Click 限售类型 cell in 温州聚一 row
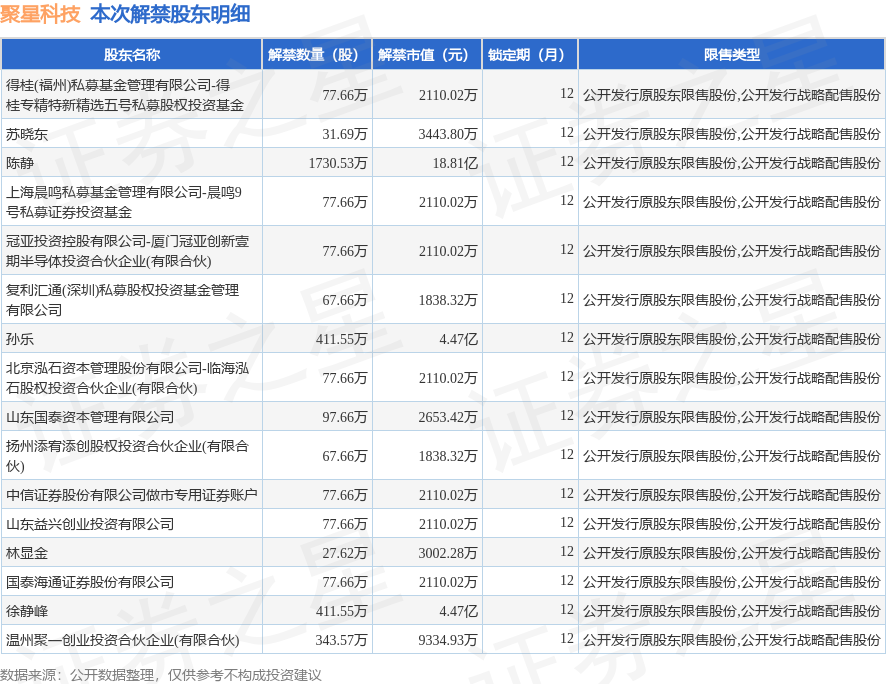The image size is (886, 684). (x=732, y=641)
